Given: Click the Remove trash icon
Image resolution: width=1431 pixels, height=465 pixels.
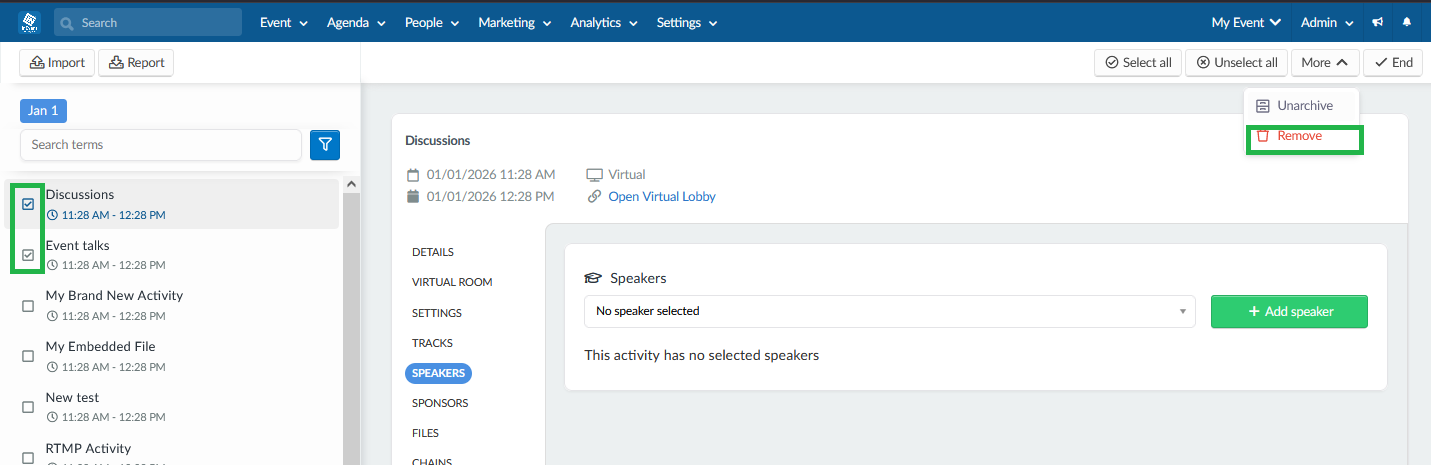Looking at the screenshot, I should pos(1263,136).
